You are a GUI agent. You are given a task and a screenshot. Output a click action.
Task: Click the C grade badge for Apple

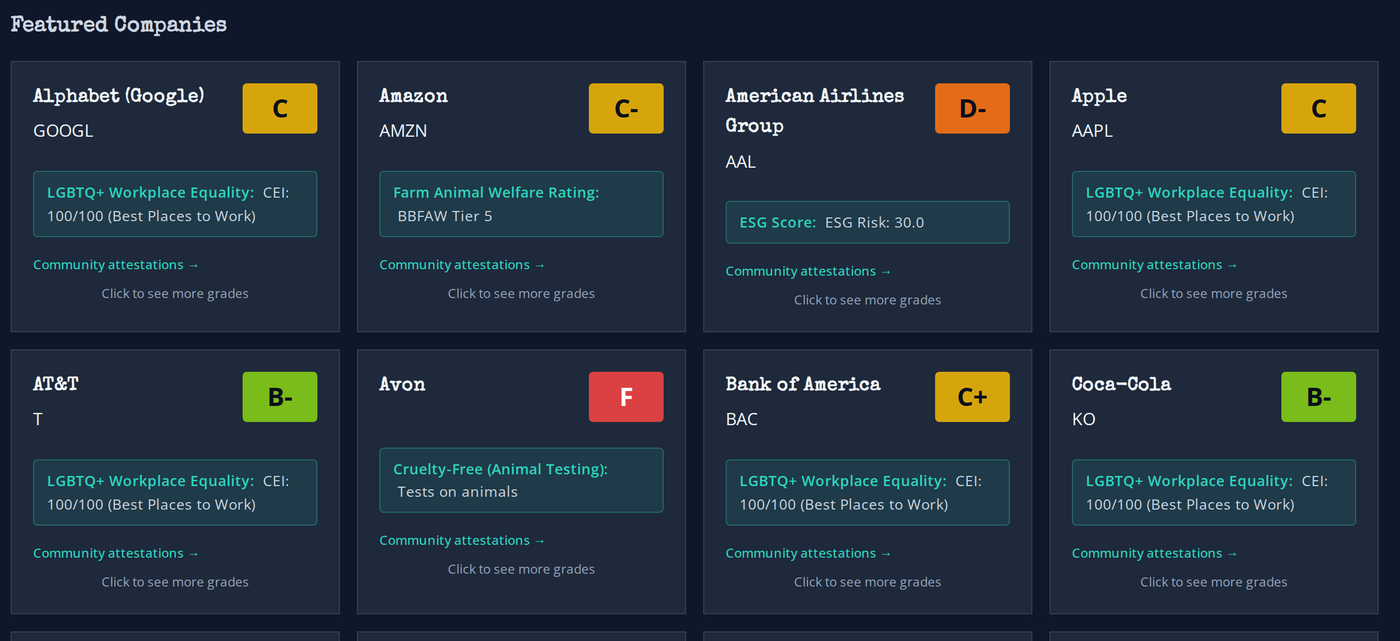(x=1319, y=108)
